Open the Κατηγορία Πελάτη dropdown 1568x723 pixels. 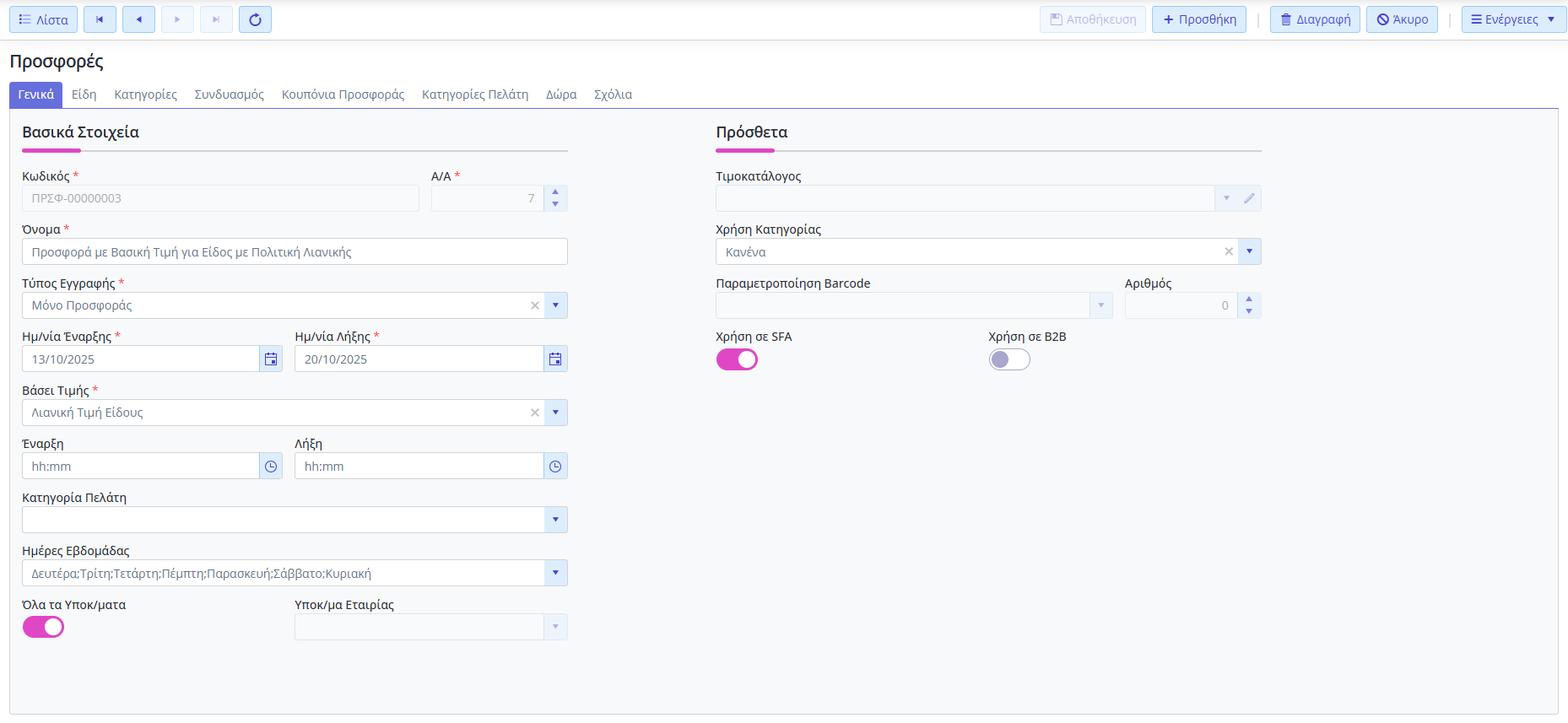[555, 520]
